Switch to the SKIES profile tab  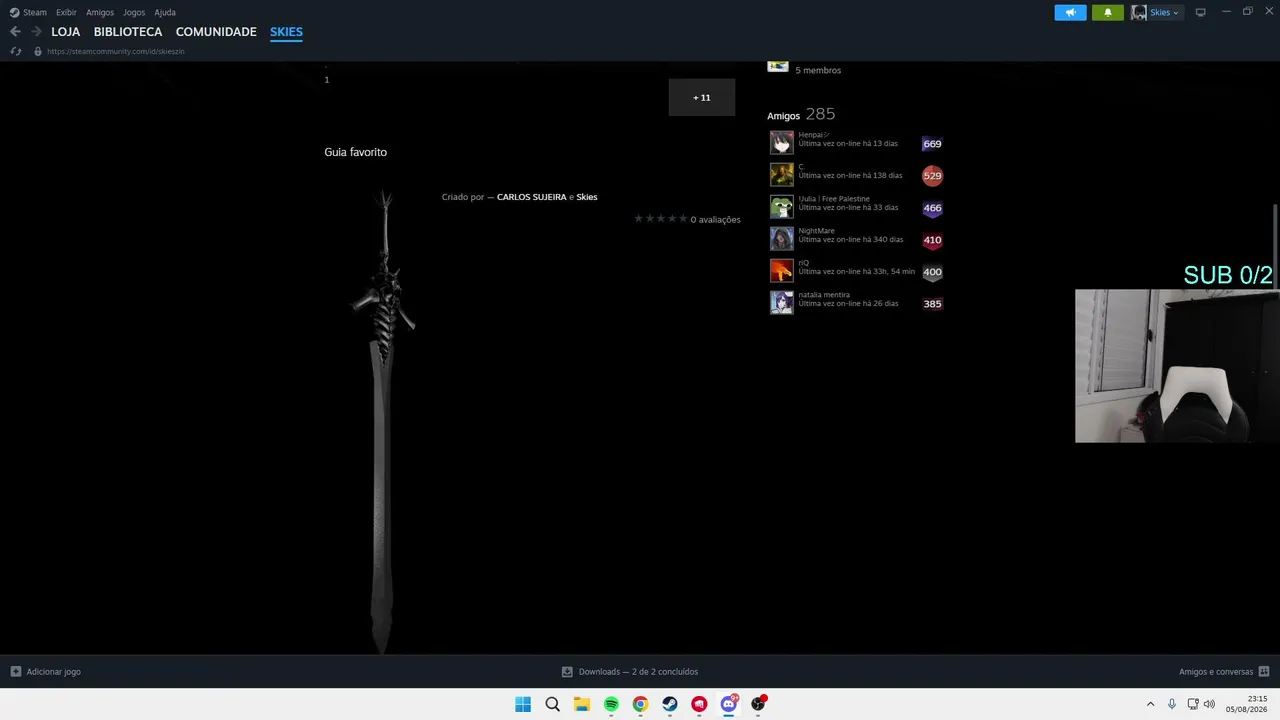[286, 32]
